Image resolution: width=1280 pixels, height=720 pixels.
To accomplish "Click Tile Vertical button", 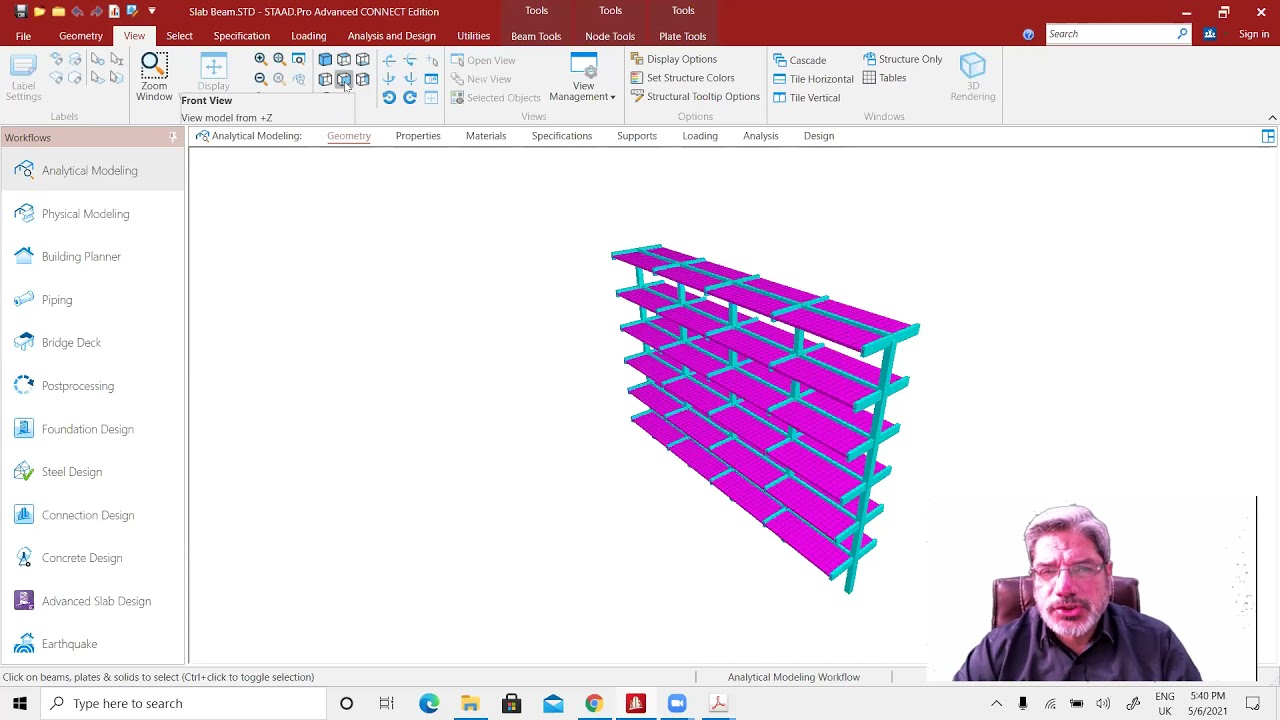I will (x=806, y=98).
